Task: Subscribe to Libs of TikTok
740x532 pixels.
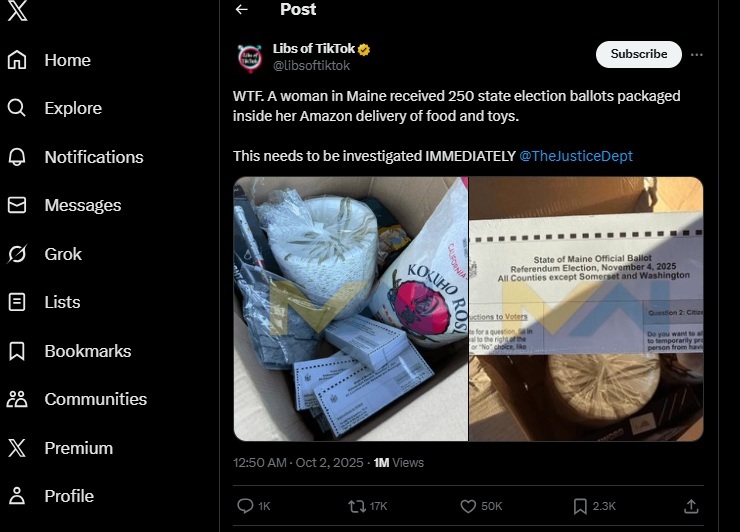Action: pos(638,54)
